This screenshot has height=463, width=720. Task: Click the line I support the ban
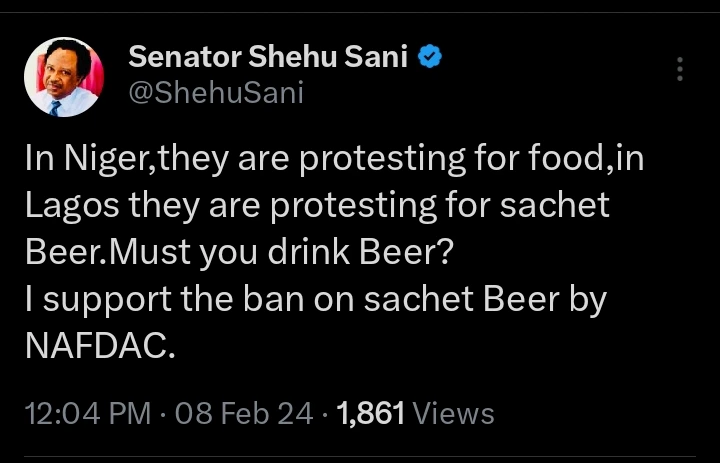coord(165,300)
